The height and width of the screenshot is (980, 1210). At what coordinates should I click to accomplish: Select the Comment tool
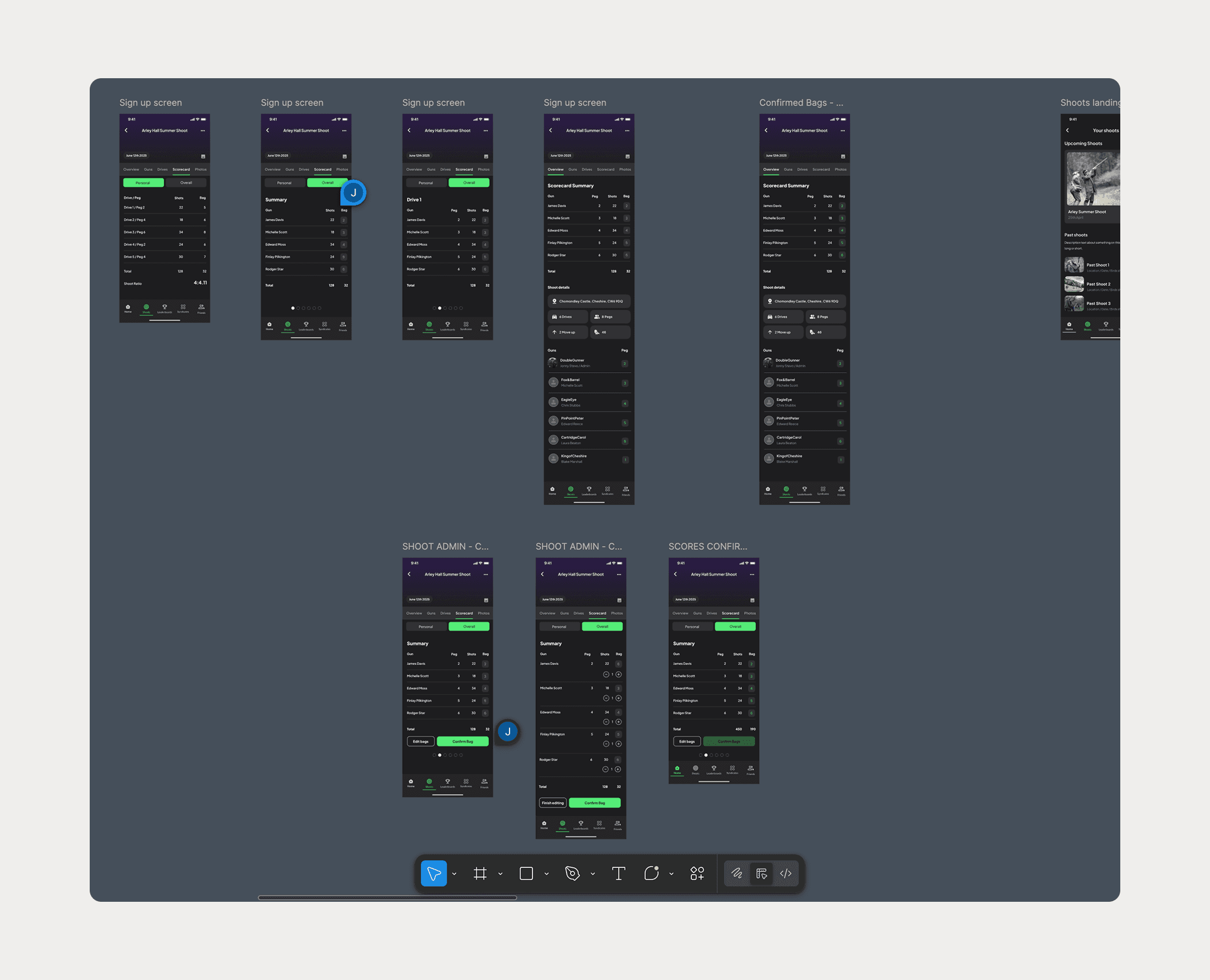pyautogui.click(x=651, y=874)
